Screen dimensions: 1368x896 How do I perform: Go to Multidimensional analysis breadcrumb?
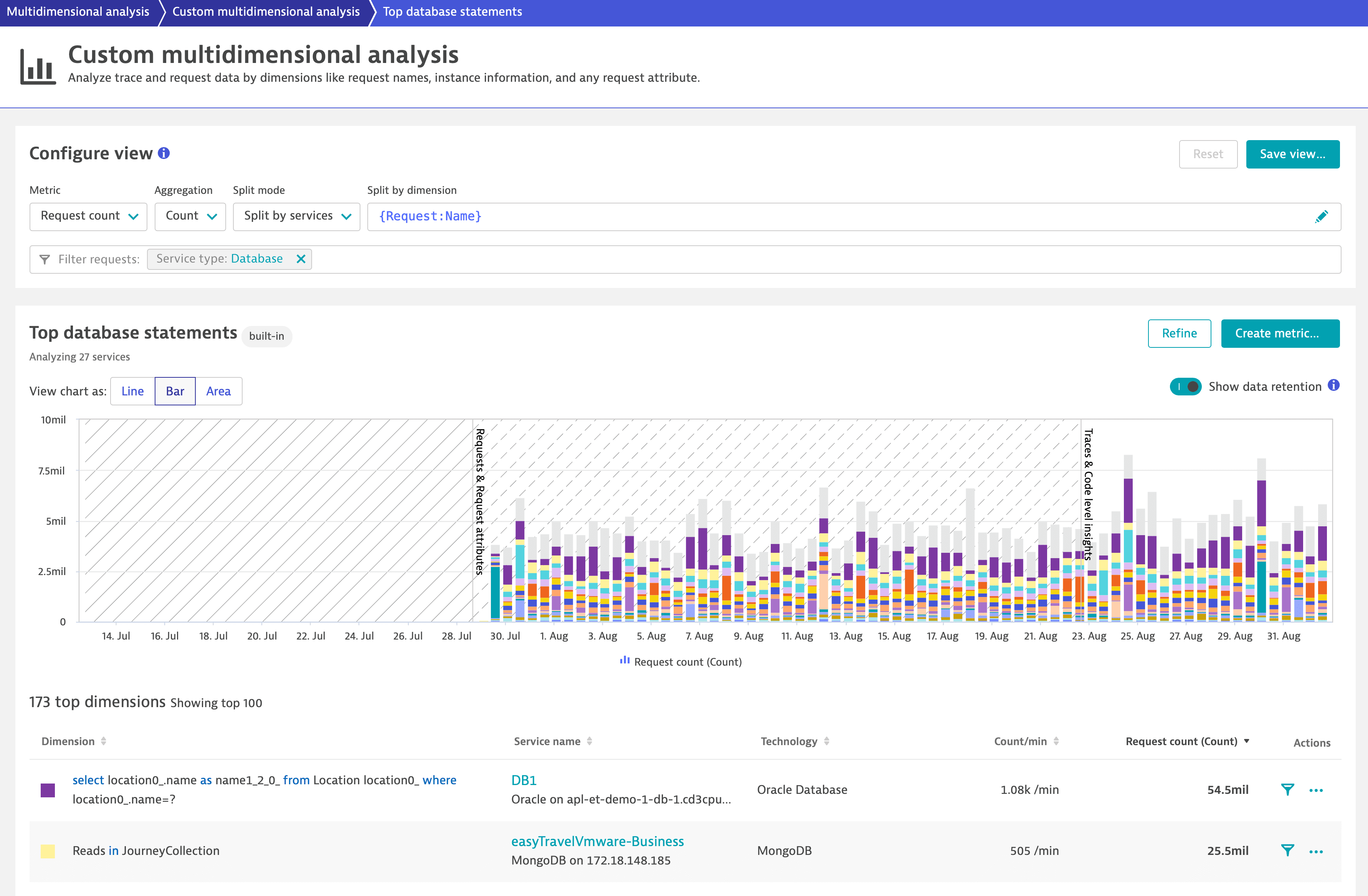[x=78, y=12]
